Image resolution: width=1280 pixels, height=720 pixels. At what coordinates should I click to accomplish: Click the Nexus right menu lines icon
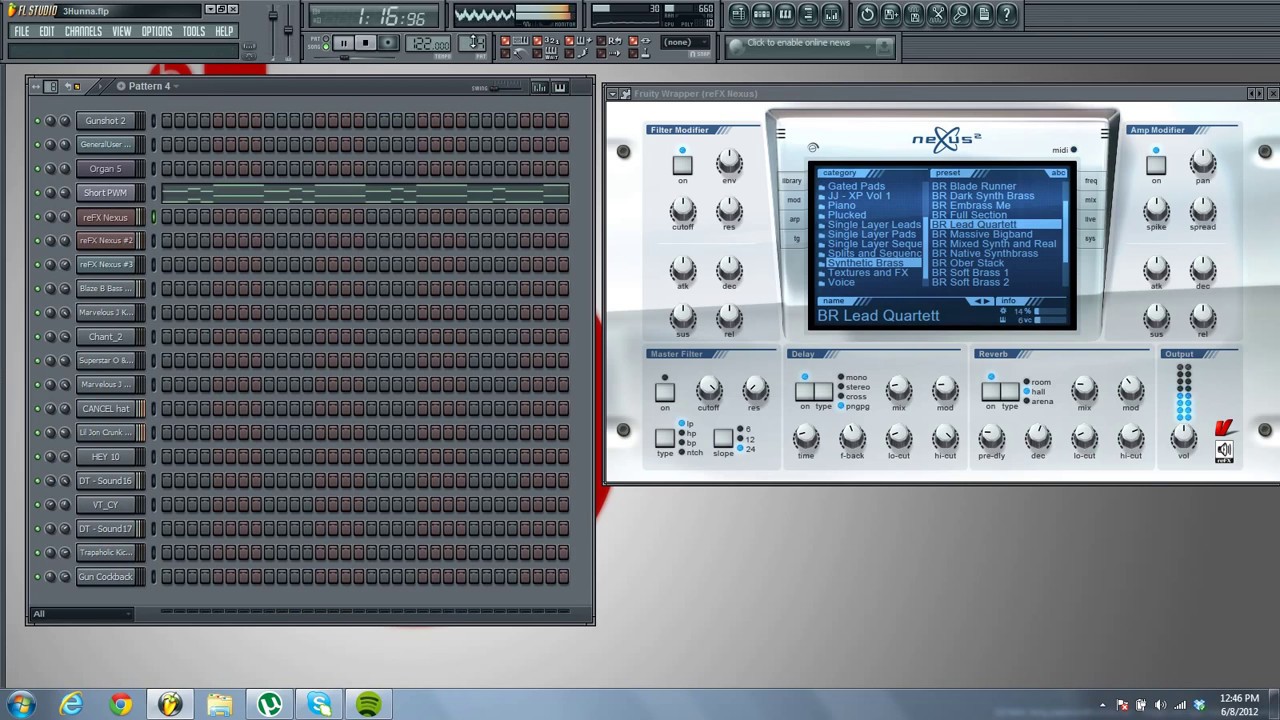point(1104,134)
